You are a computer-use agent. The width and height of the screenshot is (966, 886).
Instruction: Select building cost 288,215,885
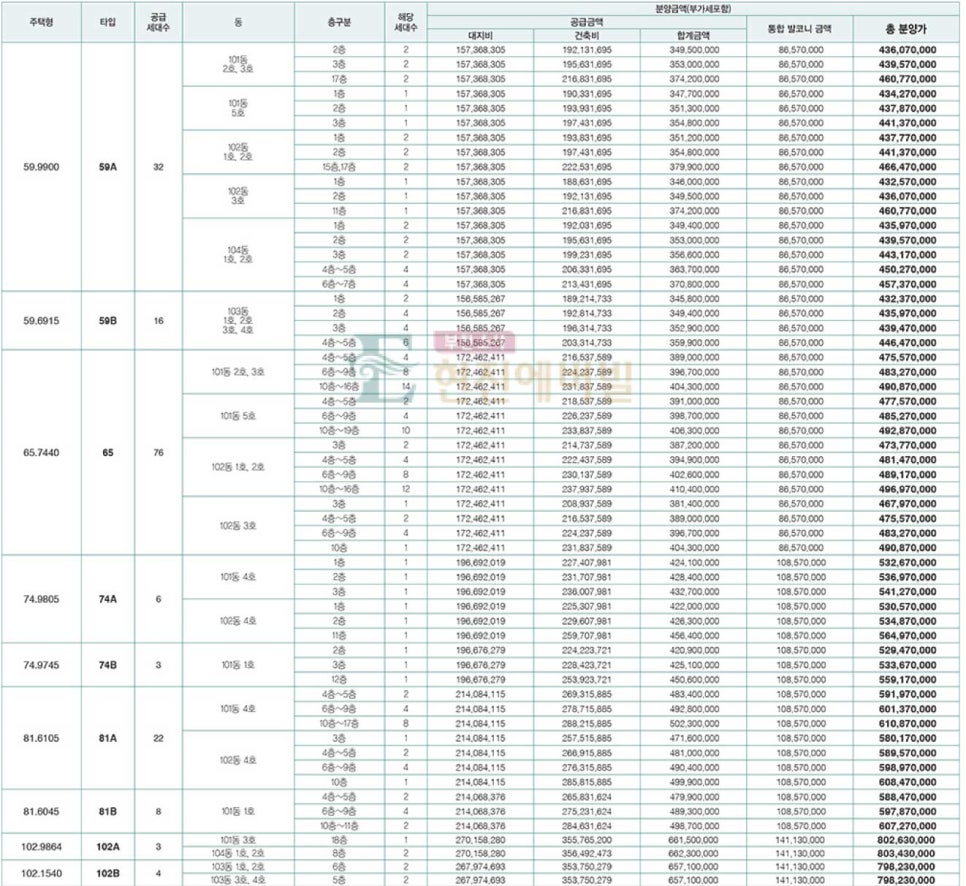(x=586, y=723)
